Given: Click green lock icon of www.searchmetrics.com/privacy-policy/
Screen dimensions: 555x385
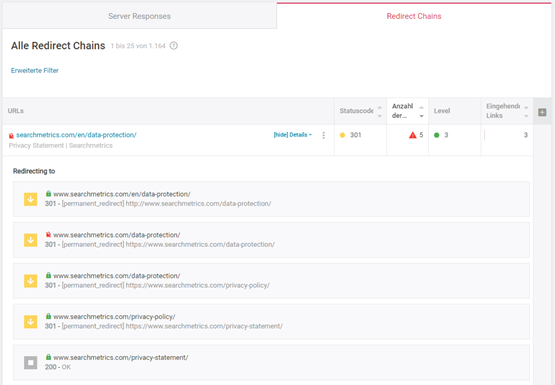Looking at the screenshot, I should [48, 316].
